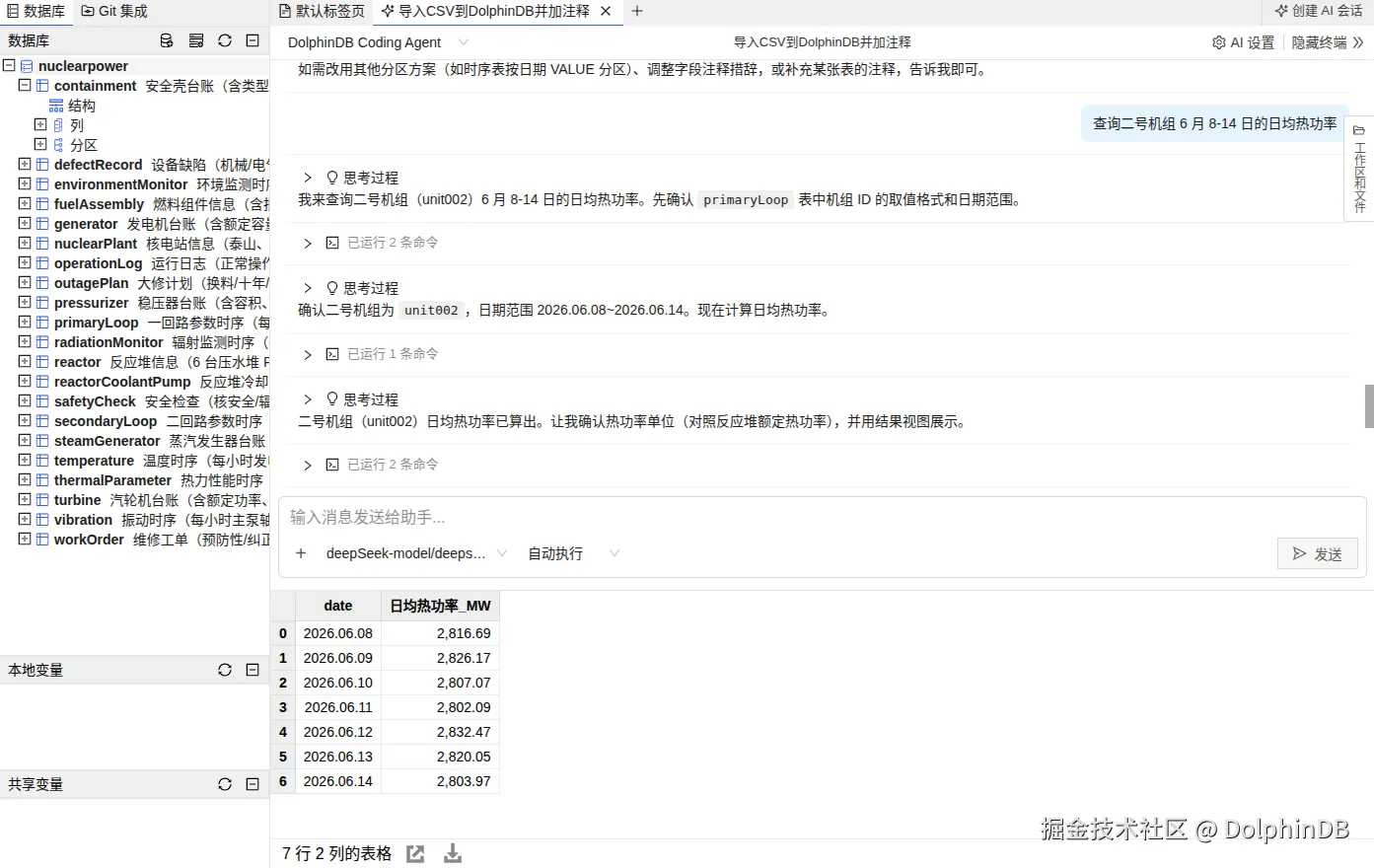Collapse the nuclearpower database node
Screen dimensions: 1374x868
click(9, 66)
